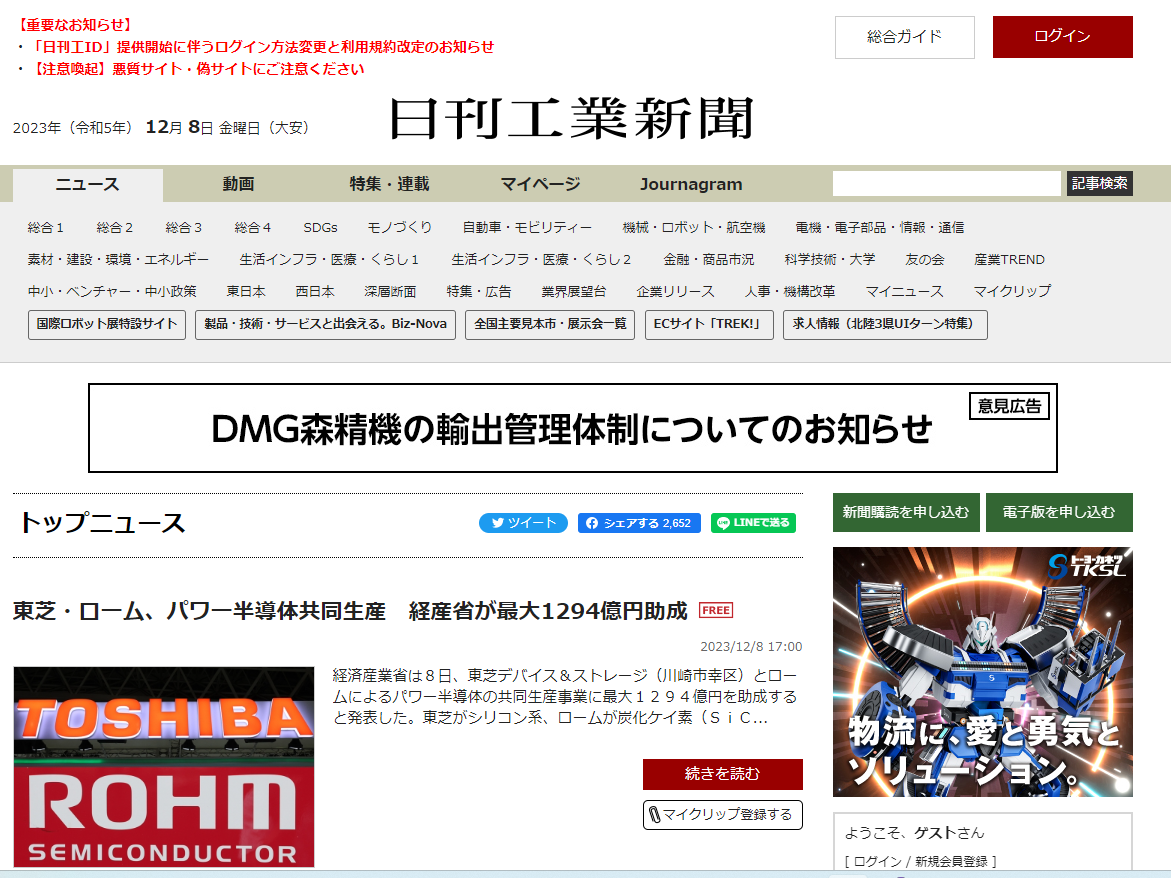Open the Journagram section
Image resolution: width=1171 pixels, height=878 pixels.
pyautogui.click(x=691, y=184)
